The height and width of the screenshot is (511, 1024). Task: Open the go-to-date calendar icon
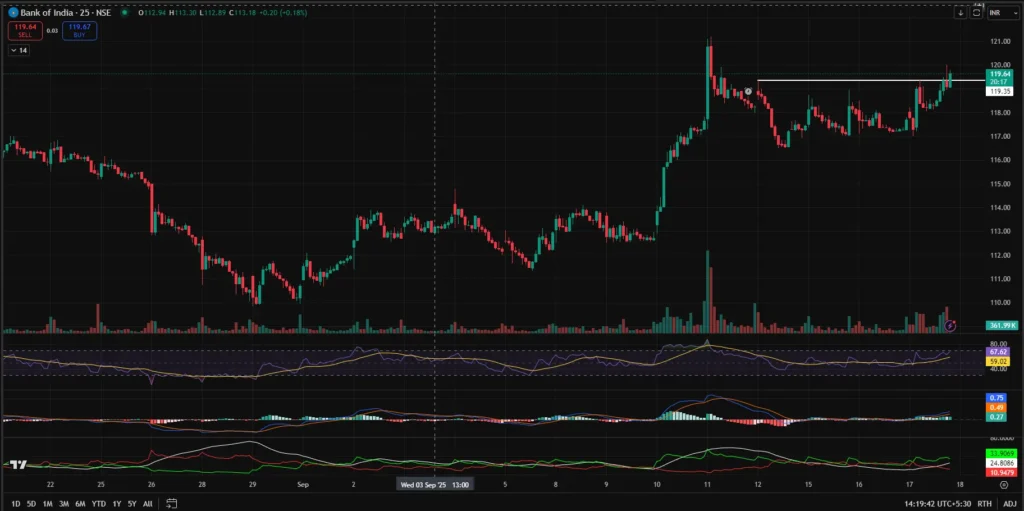click(172, 503)
